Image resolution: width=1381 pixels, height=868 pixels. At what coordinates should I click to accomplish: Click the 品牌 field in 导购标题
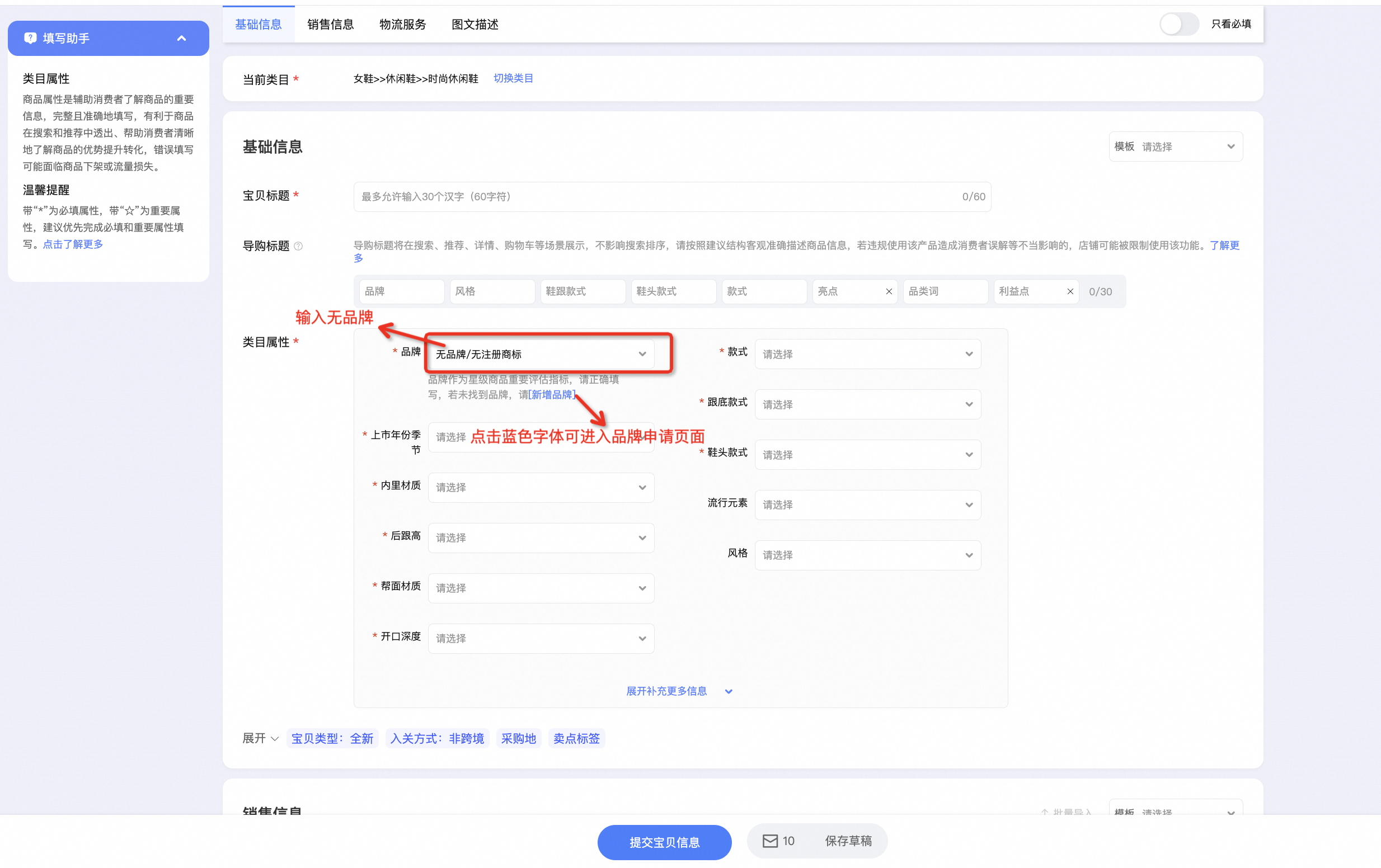(x=401, y=291)
